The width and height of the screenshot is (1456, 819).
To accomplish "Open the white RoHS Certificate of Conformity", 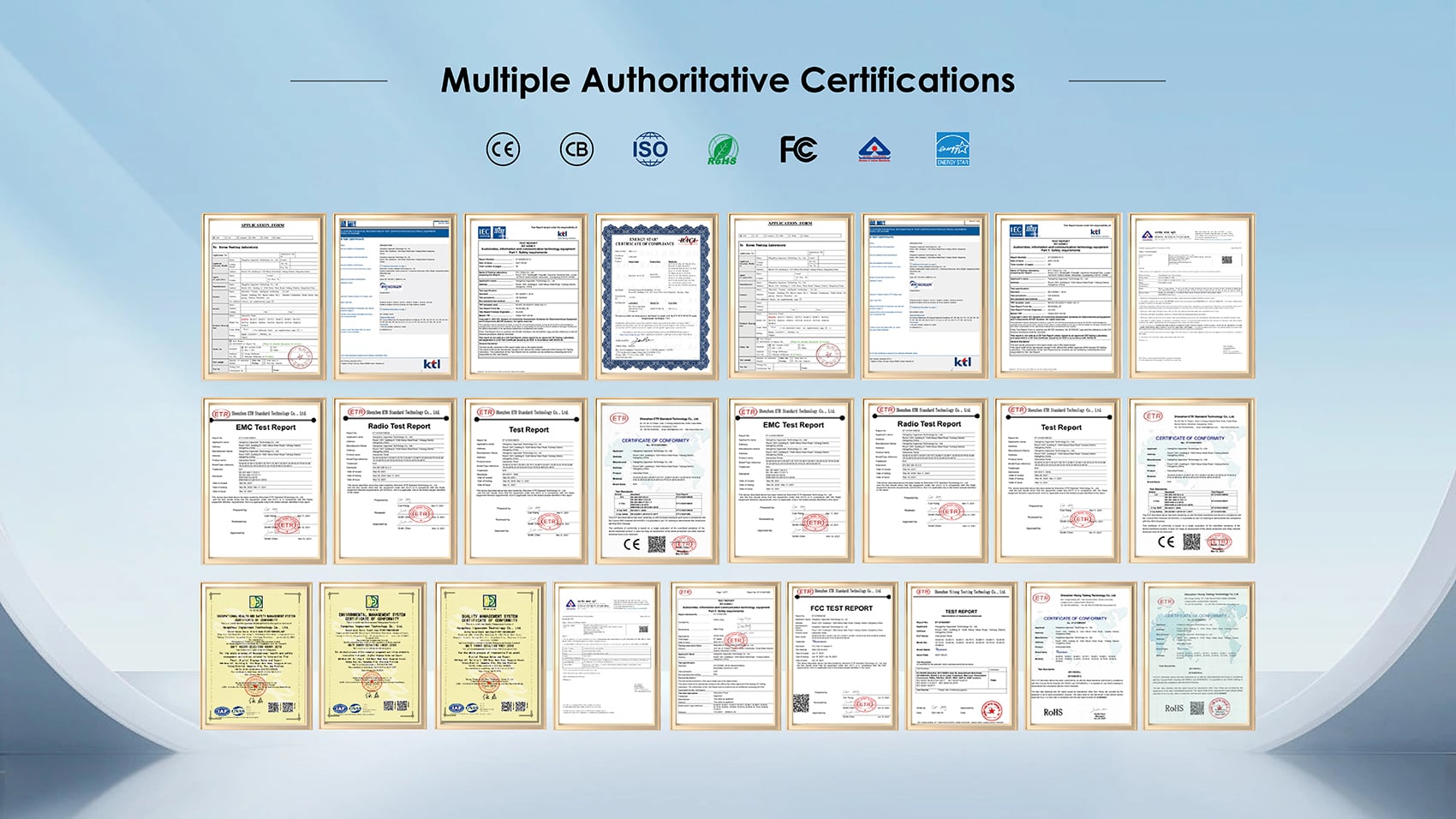I will pos(1081,656).
